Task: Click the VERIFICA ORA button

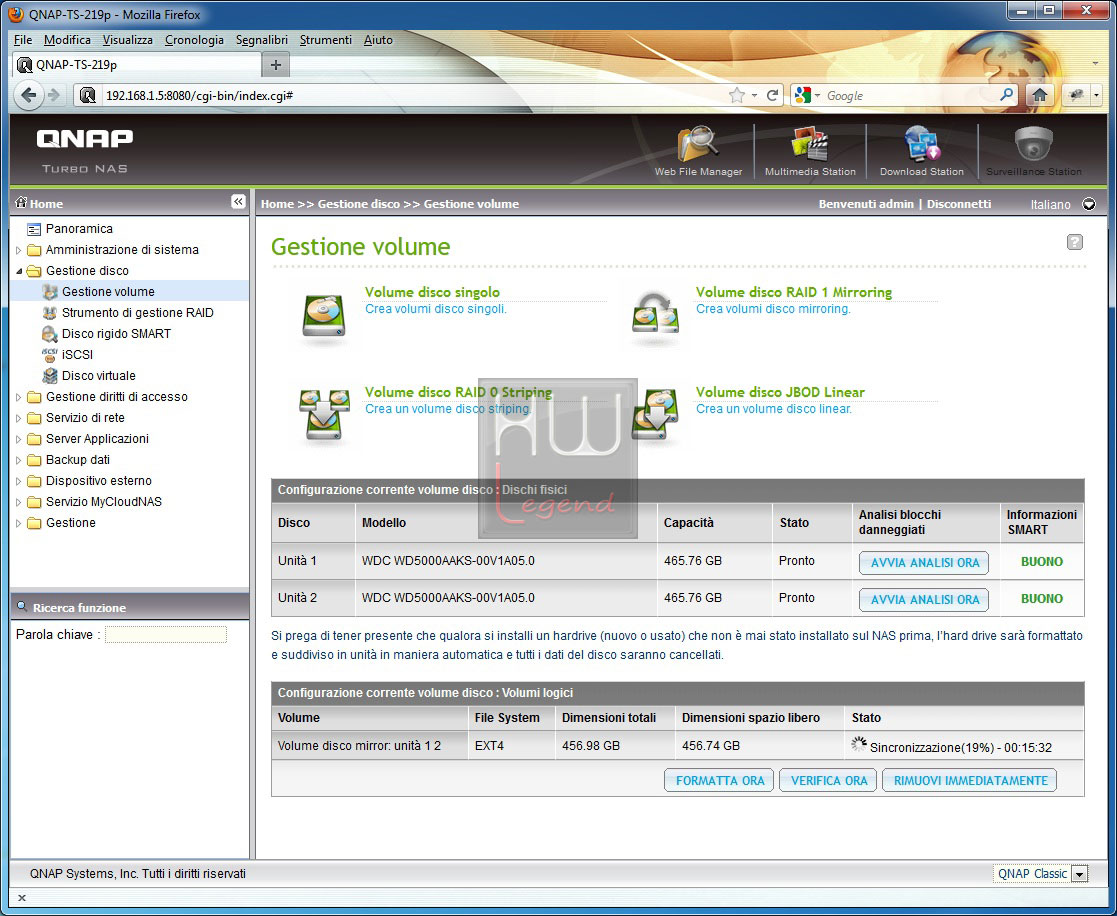Action: pos(828,780)
